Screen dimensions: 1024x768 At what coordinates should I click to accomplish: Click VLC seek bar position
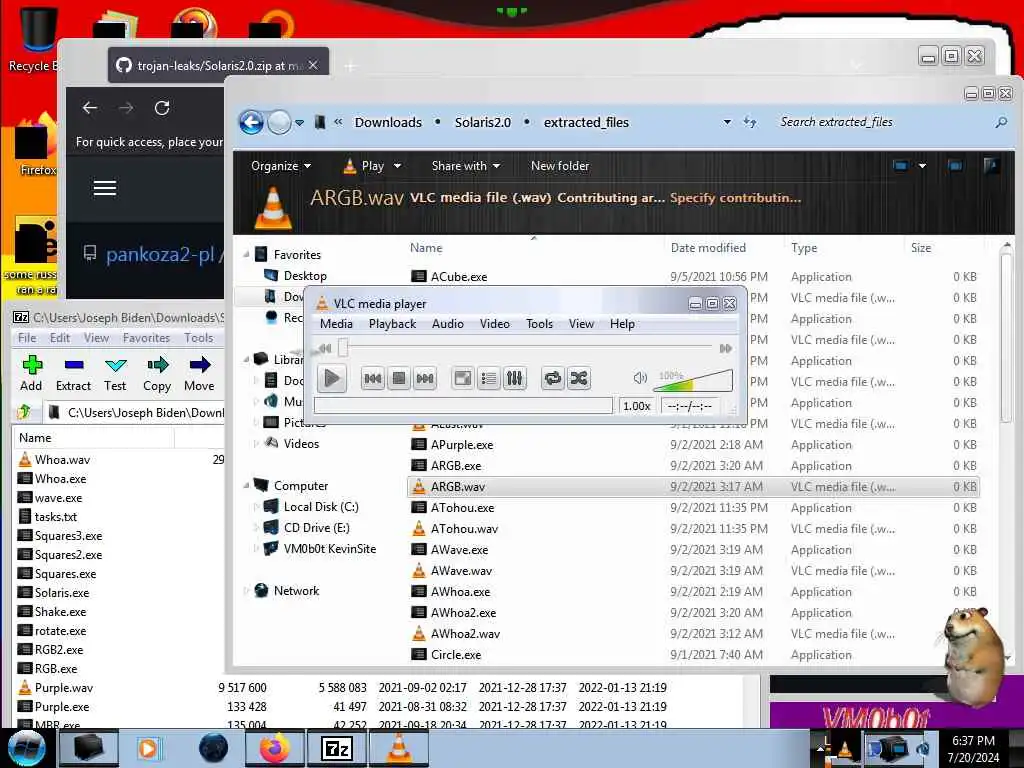pos(526,348)
